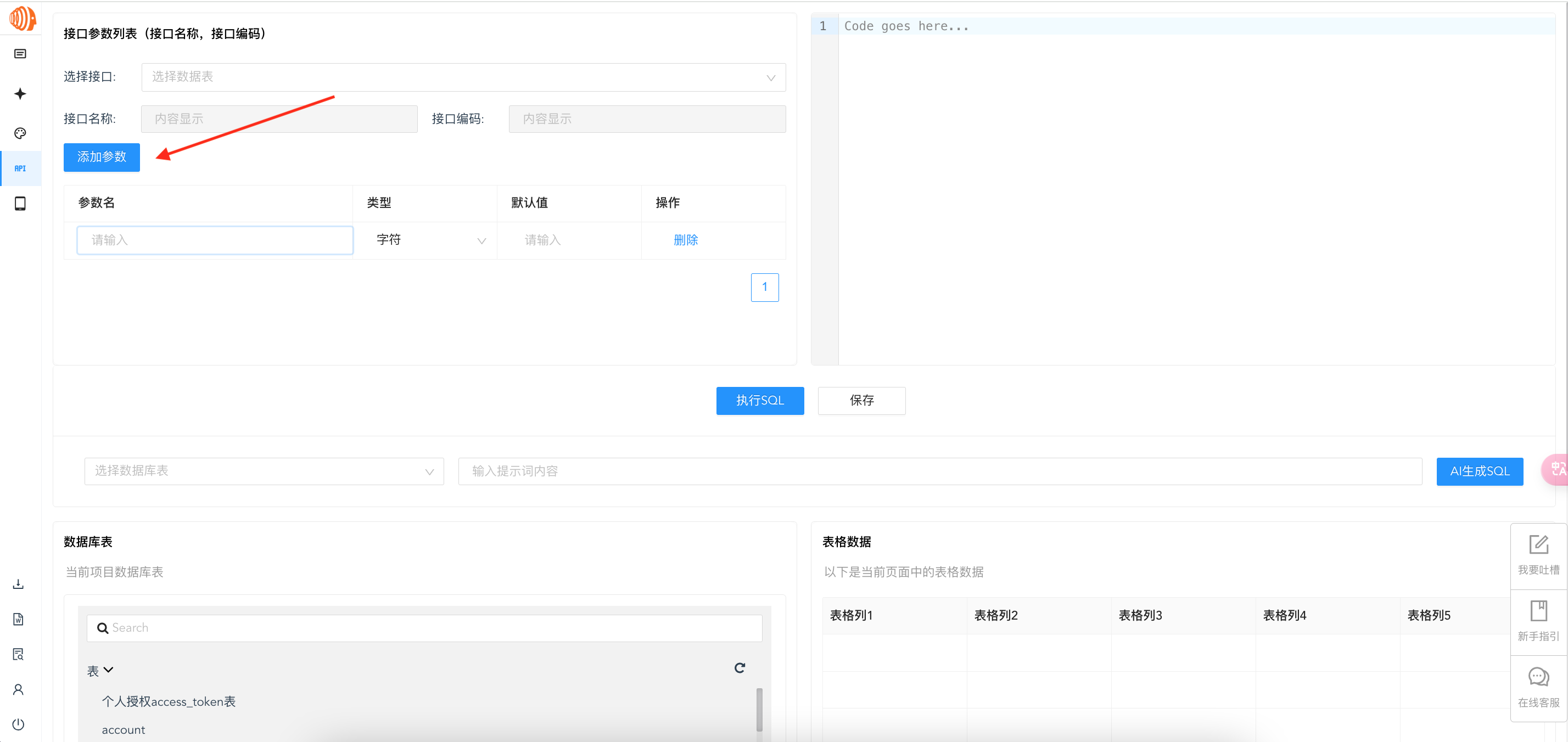Screen dimensions: 1568x742
Task: Select the account table item
Action: click(124, 729)
